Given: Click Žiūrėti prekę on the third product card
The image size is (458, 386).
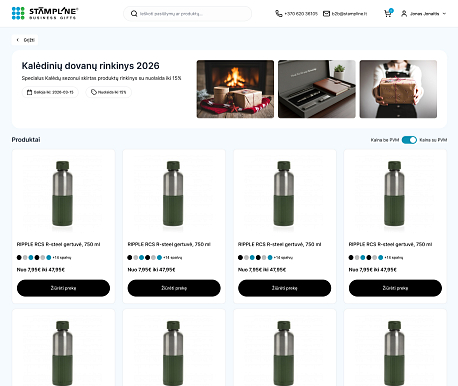Looking at the screenshot, I should pyautogui.click(x=284, y=288).
